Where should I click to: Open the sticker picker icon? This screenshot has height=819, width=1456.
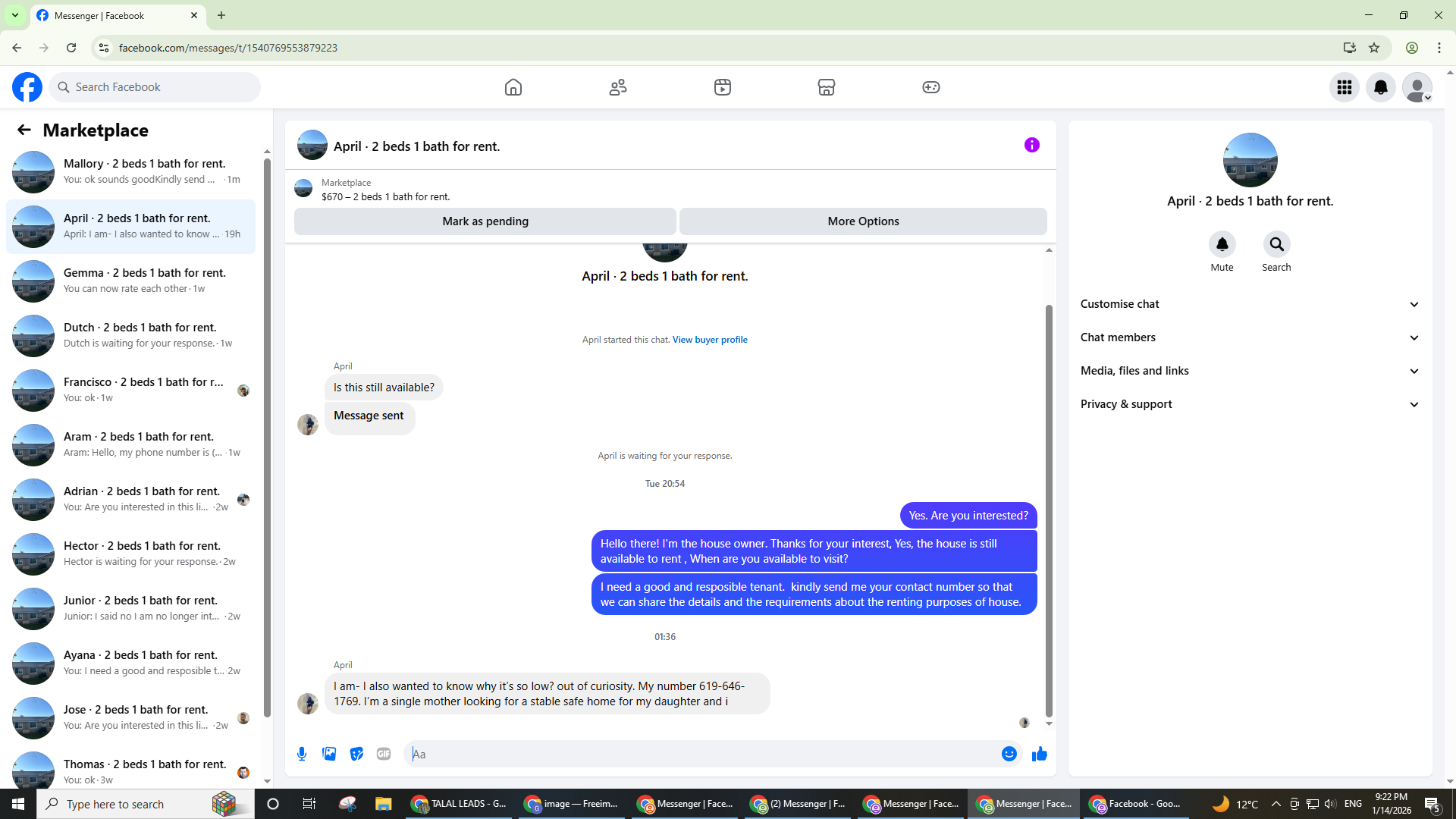(356, 754)
